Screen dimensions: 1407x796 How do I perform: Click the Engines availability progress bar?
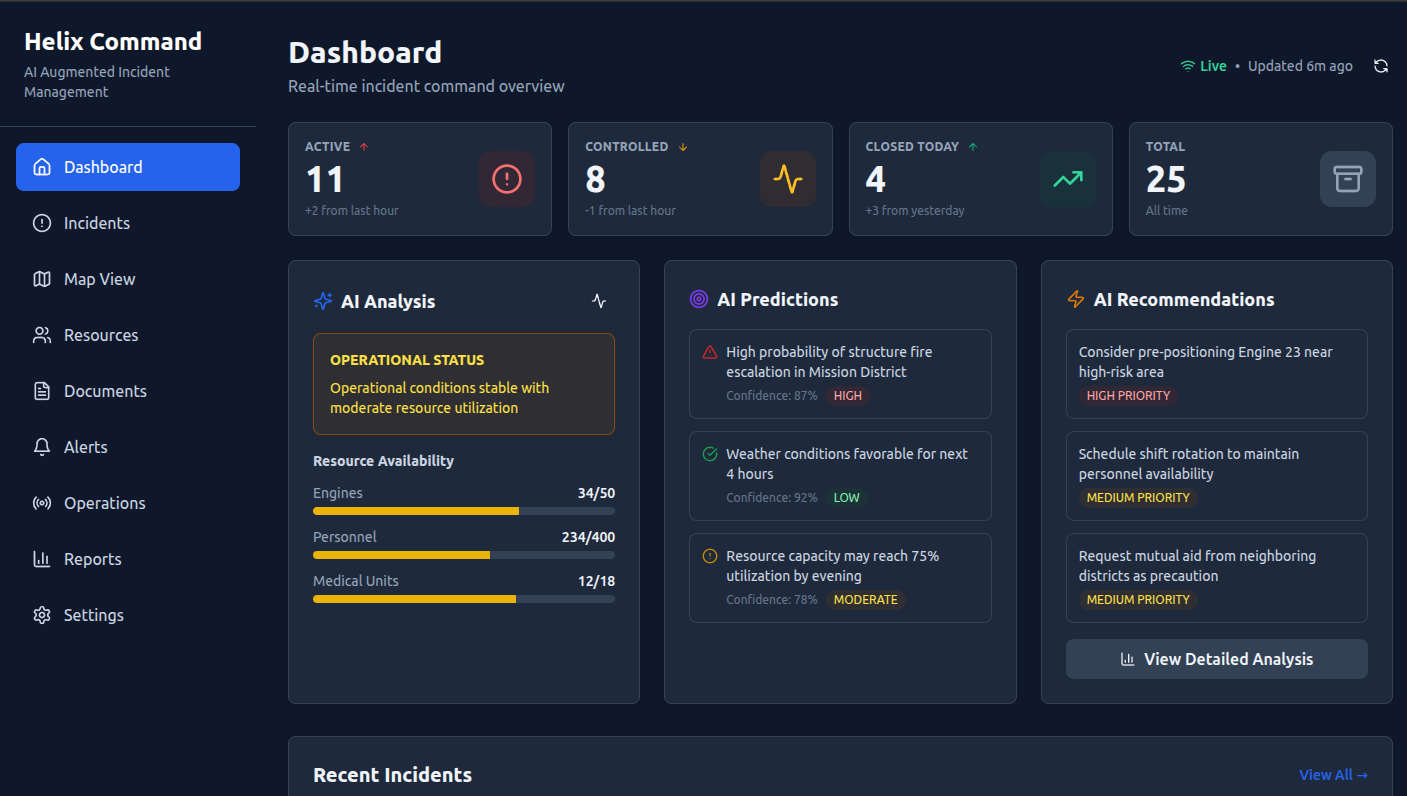coord(464,511)
